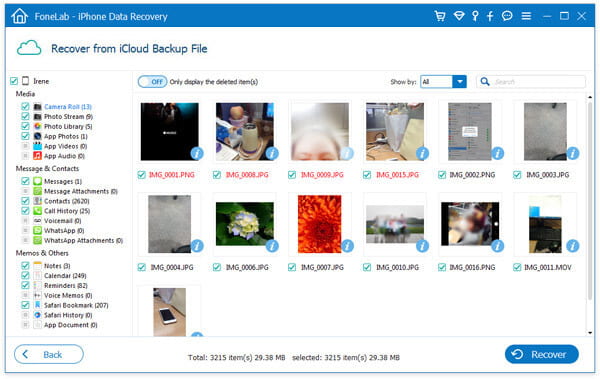Open the Facebook icon in title bar
600x379 pixels.
click(490, 16)
